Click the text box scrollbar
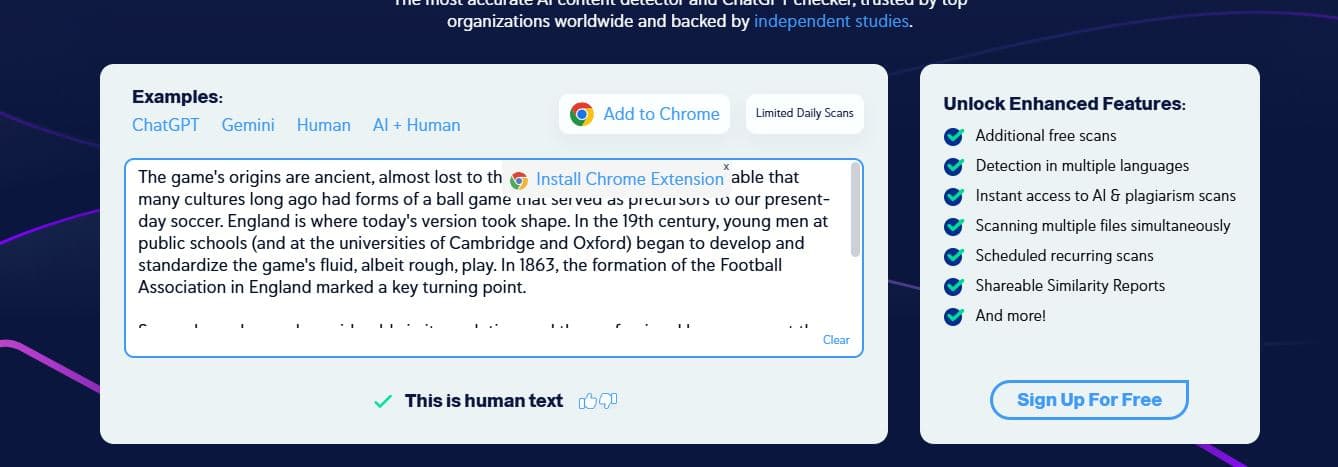 pyautogui.click(x=855, y=210)
